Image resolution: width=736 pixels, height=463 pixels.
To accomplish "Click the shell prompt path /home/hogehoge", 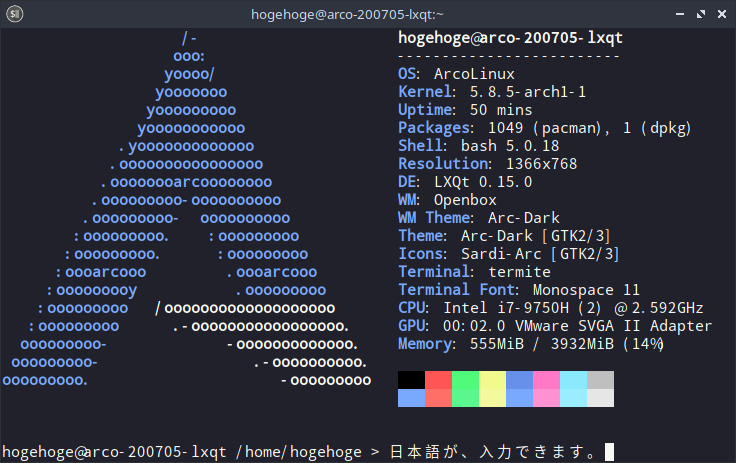I will point(299,452).
